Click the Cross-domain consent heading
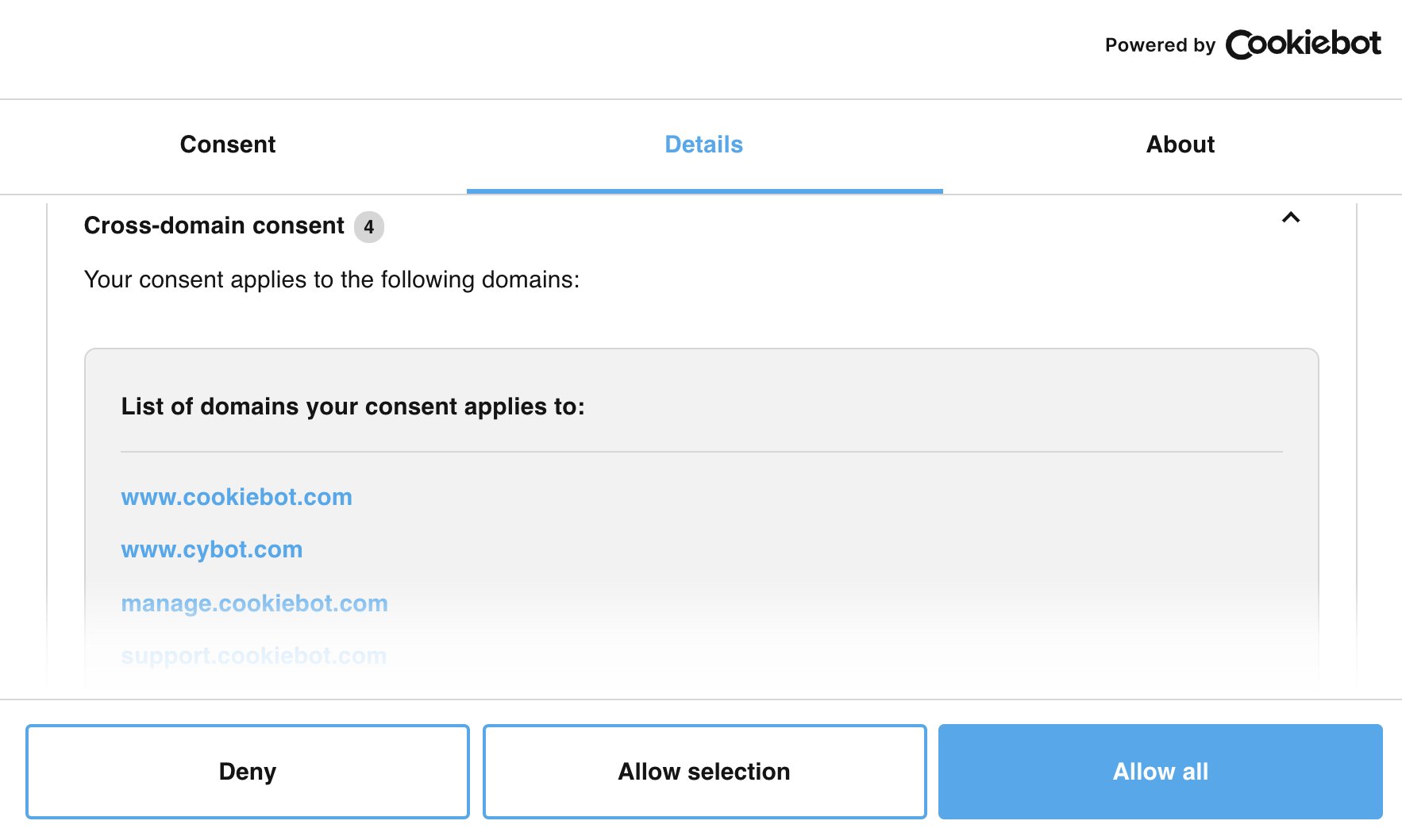 pyautogui.click(x=214, y=225)
